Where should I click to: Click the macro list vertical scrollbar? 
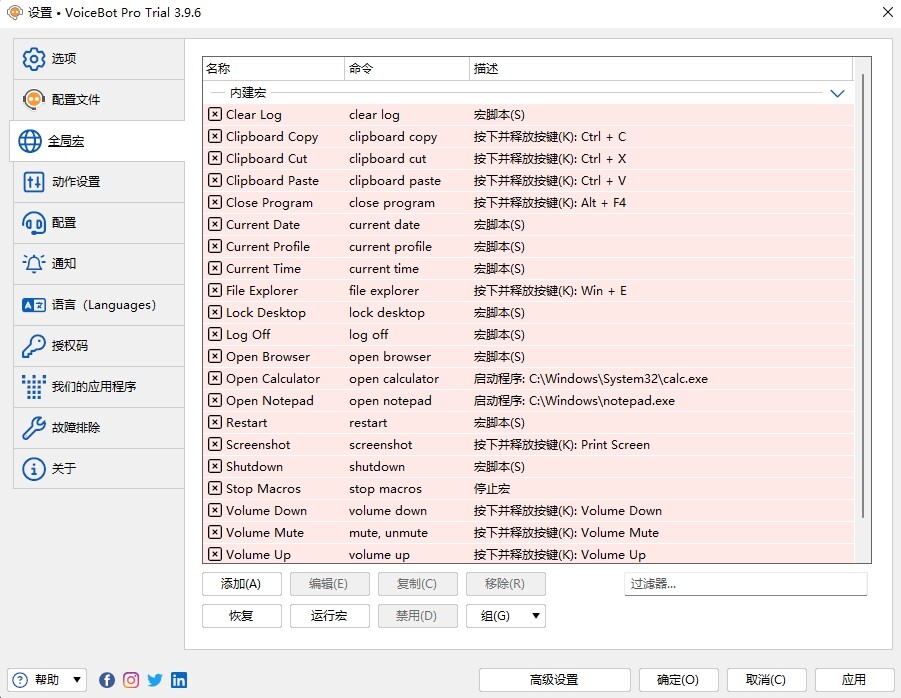tap(863, 296)
